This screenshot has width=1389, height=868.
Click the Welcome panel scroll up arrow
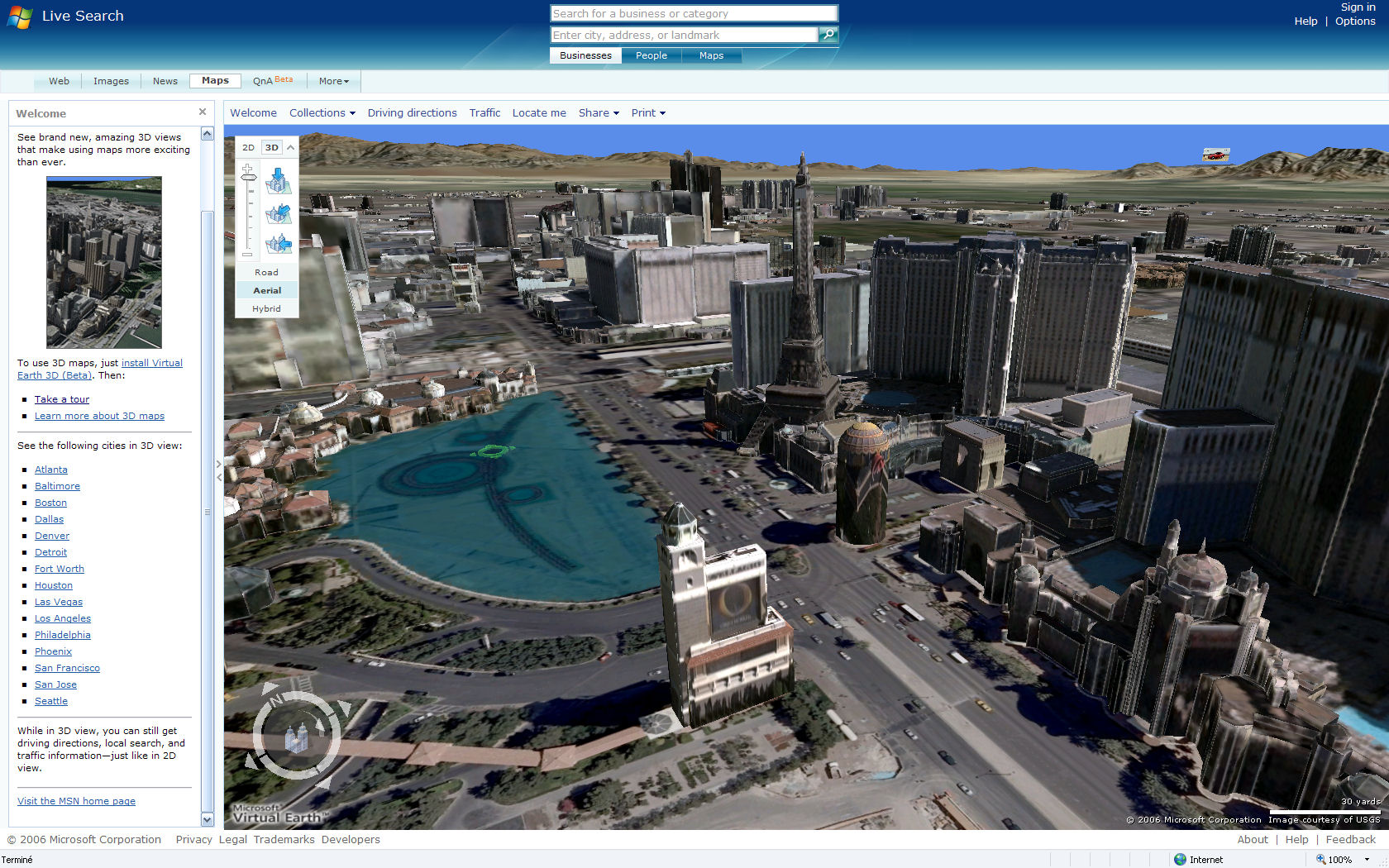[208, 133]
